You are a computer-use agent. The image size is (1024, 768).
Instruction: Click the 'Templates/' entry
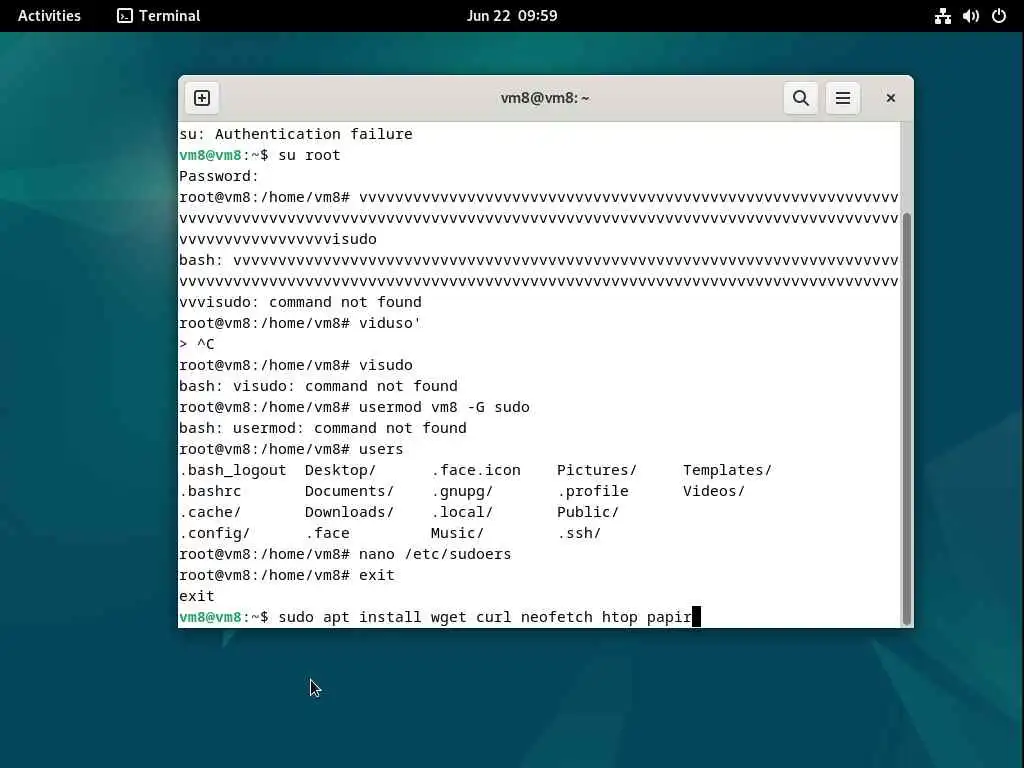[728, 470]
